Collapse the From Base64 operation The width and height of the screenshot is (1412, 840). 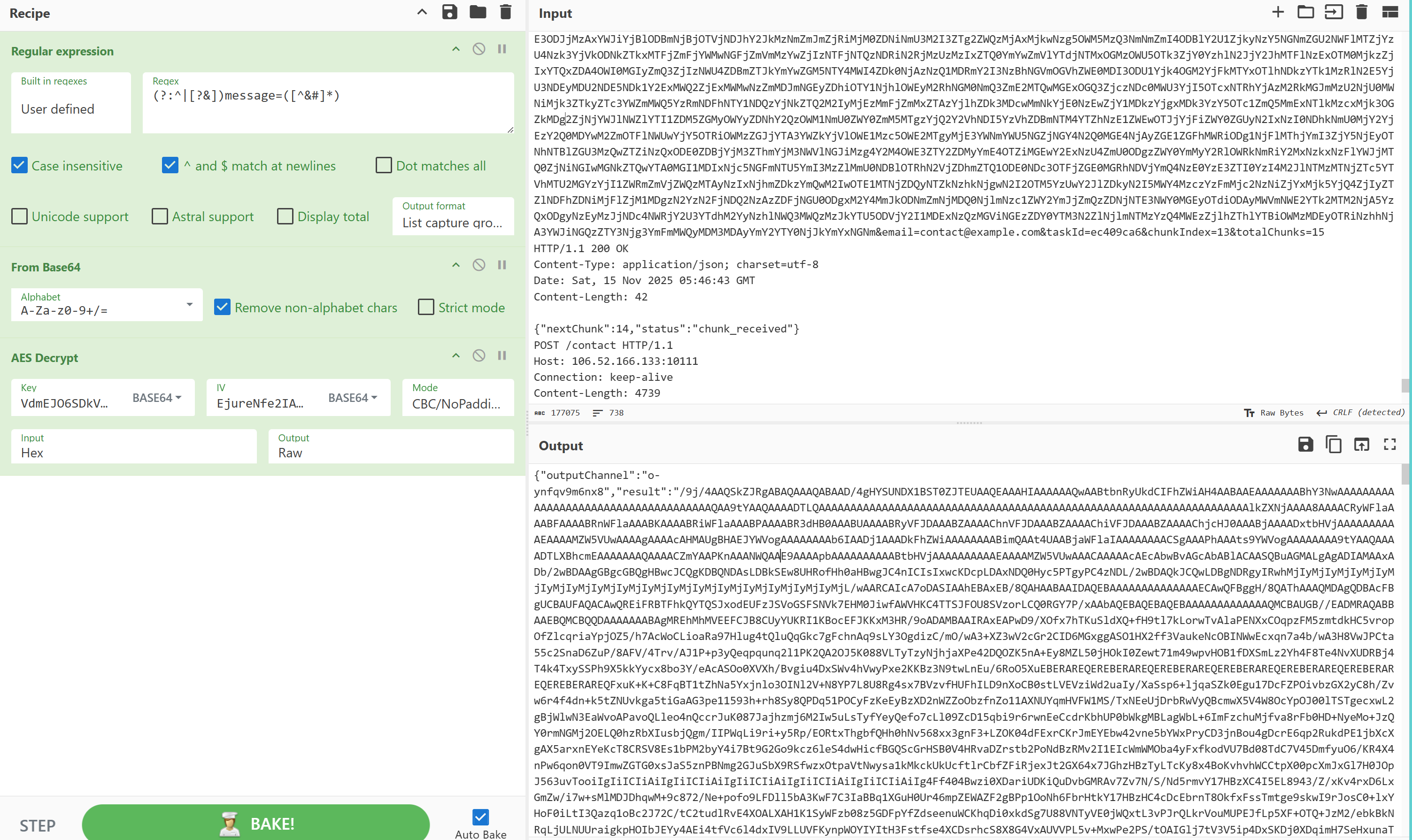[455, 265]
